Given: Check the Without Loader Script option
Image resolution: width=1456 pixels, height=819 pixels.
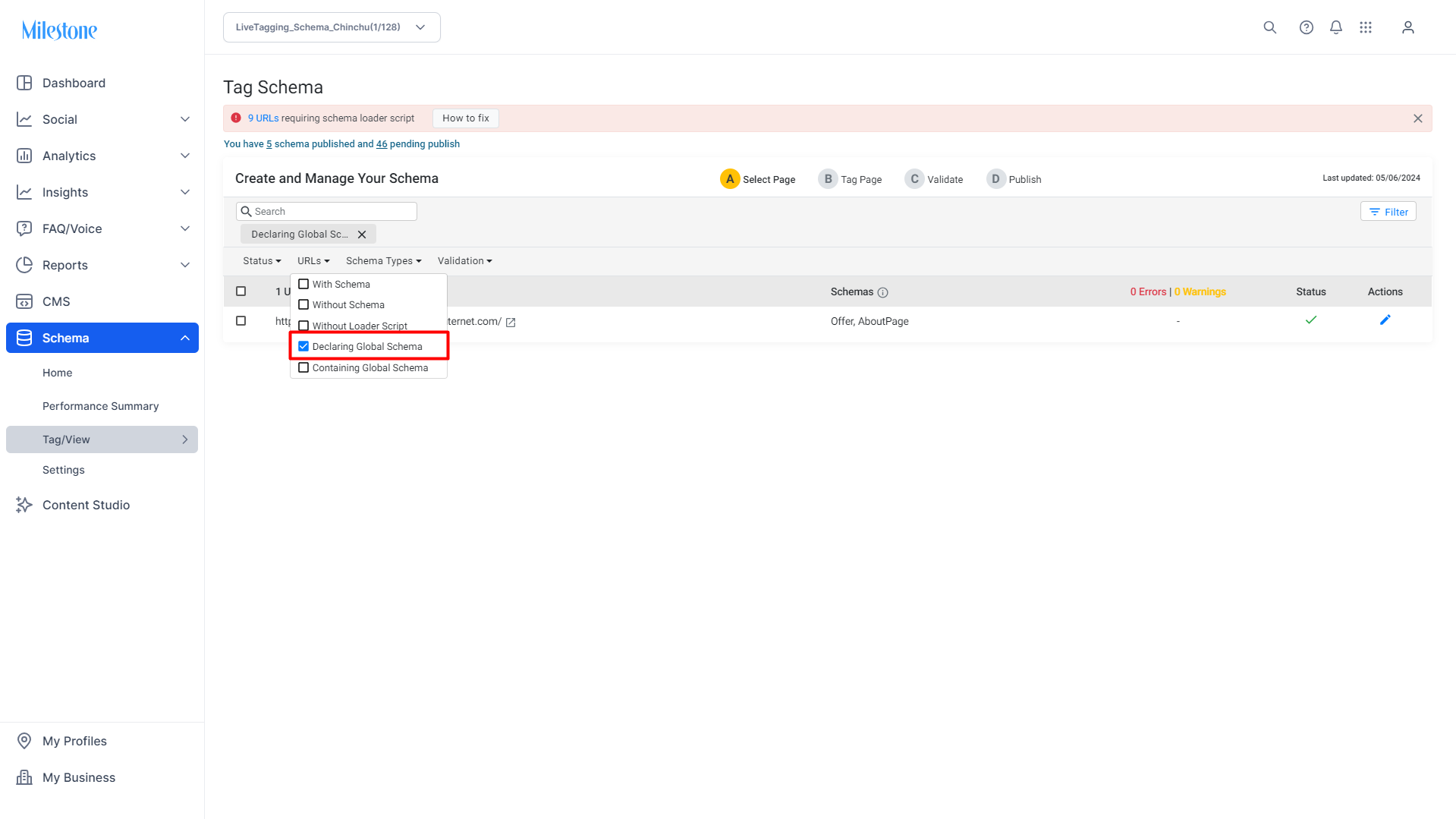Looking at the screenshot, I should (303, 326).
